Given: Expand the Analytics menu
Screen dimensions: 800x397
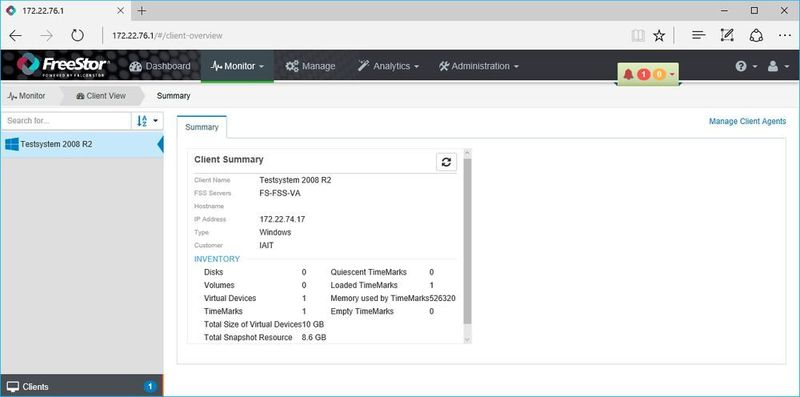Looking at the screenshot, I should tap(388, 66).
